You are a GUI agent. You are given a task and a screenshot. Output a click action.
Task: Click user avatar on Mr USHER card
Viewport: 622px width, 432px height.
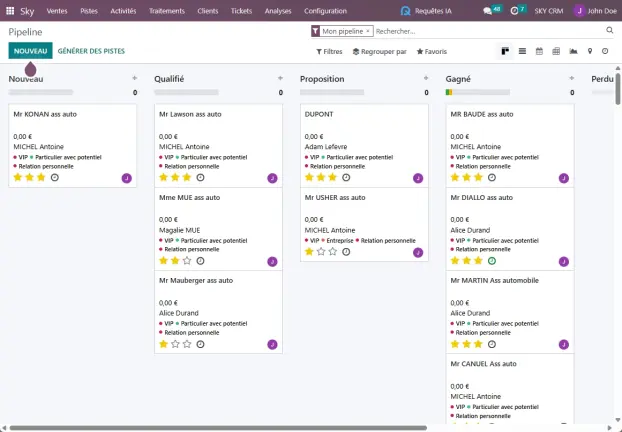pyautogui.click(x=418, y=252)
